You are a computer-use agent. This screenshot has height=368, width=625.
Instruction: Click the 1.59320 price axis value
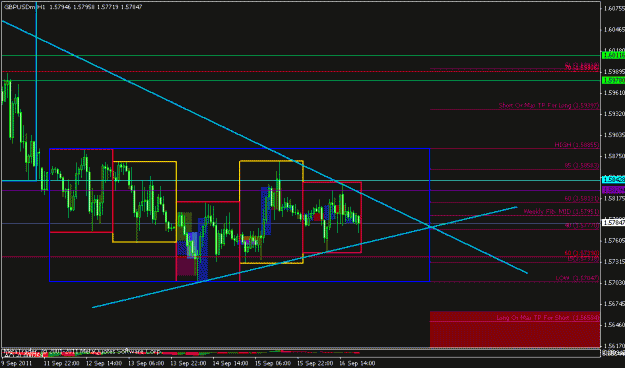pyautogui.click(x=614, y=114)
